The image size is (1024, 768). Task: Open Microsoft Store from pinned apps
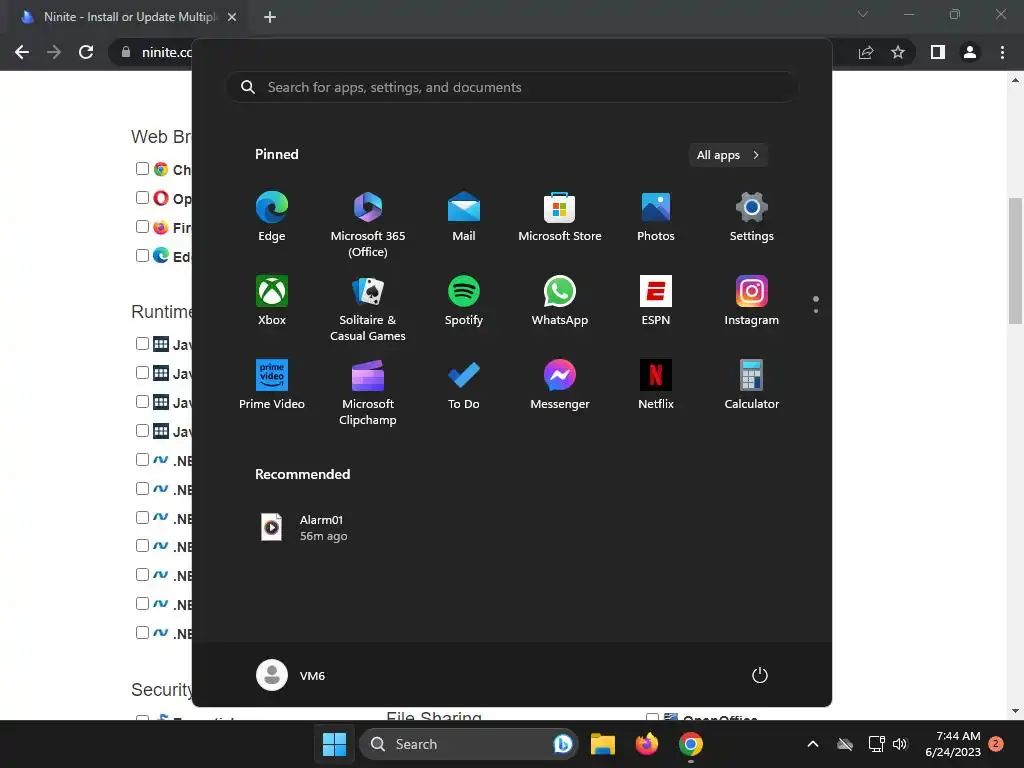click(560, 217)
